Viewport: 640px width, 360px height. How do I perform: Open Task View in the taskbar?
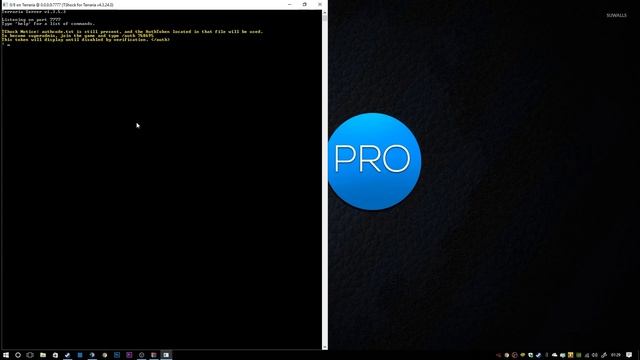30,355
